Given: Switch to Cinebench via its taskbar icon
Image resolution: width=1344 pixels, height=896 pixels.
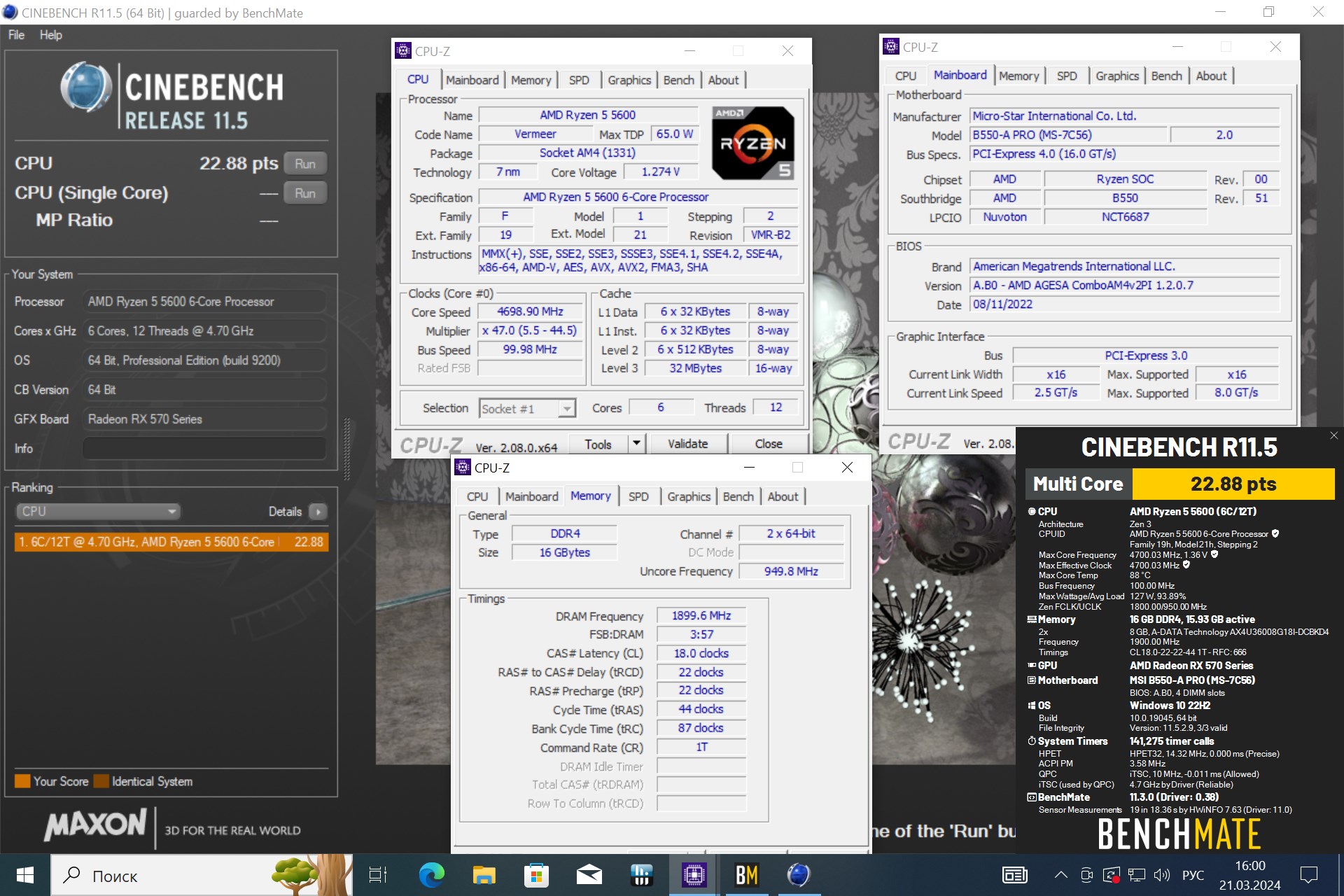Looking at the screenshot, I should click(799, 875).
